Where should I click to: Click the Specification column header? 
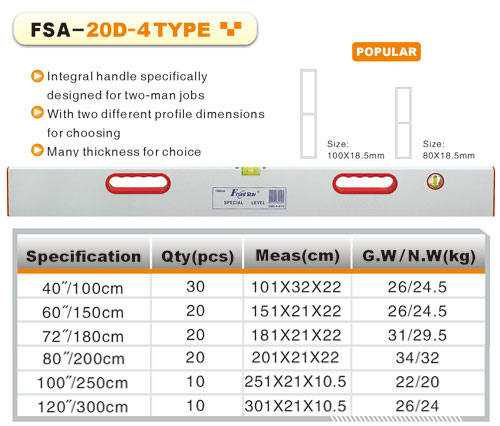[84, 256]
